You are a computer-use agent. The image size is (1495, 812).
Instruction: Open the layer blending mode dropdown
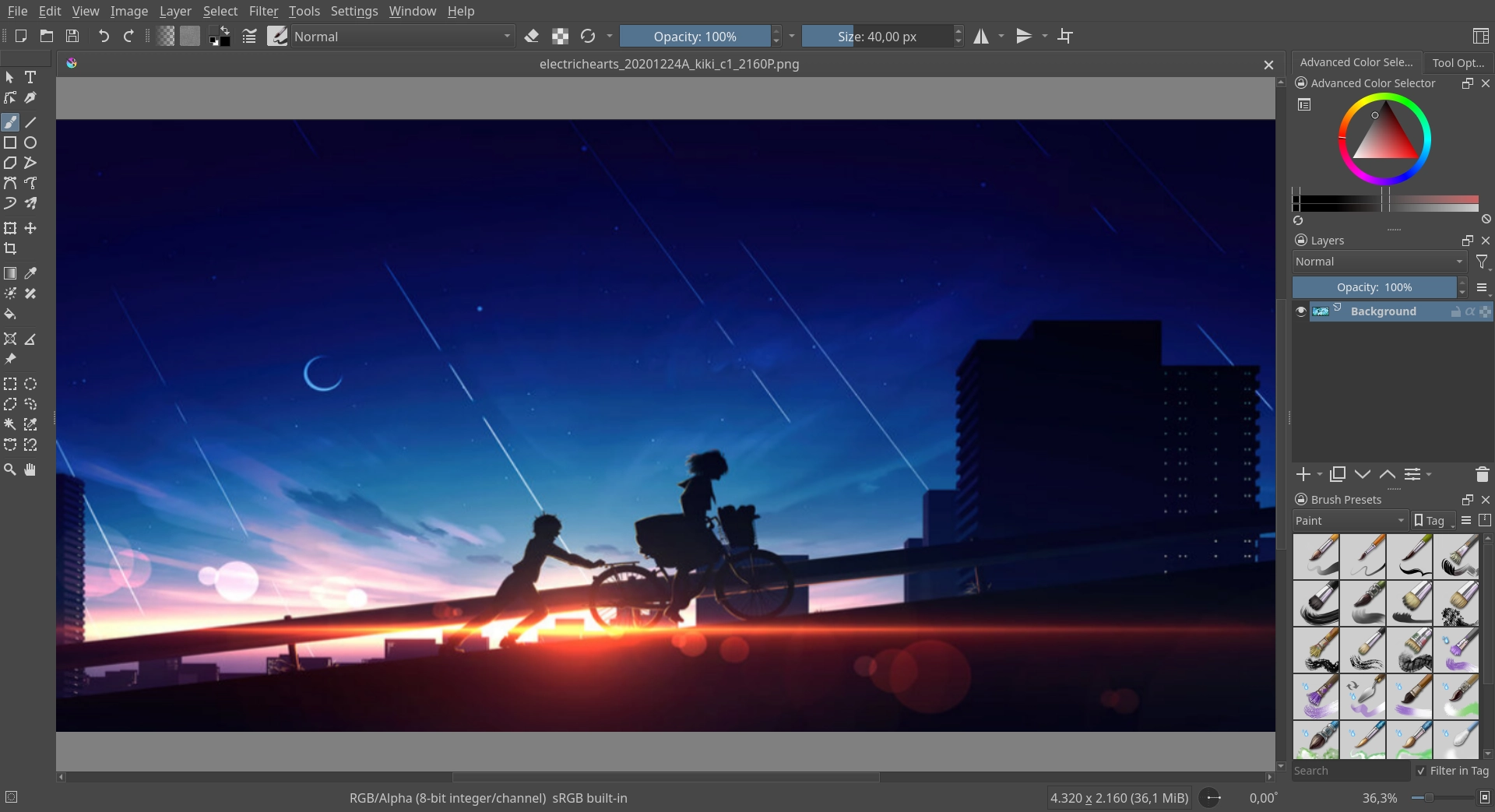click(1378, 262)
